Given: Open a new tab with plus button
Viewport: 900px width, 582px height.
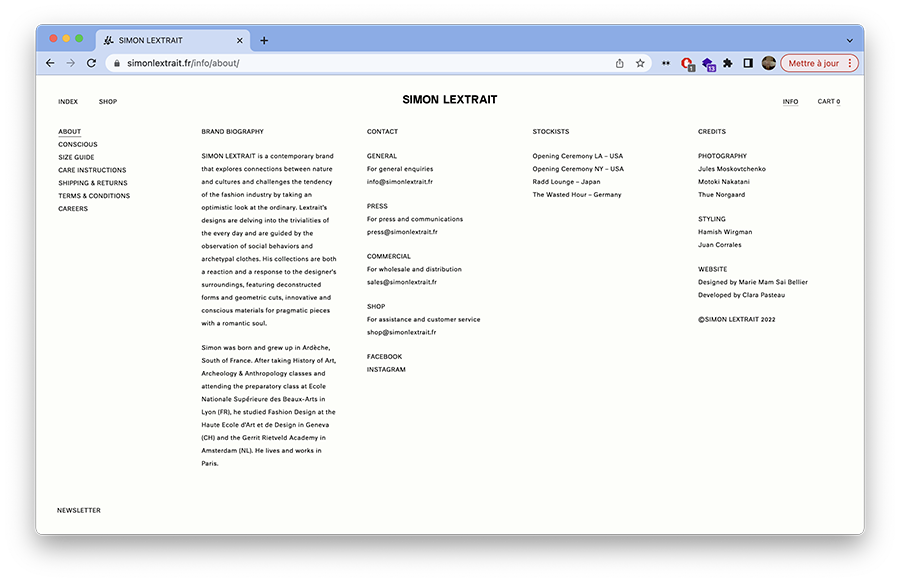Looking at the screenshot, I should pos(264,40).
